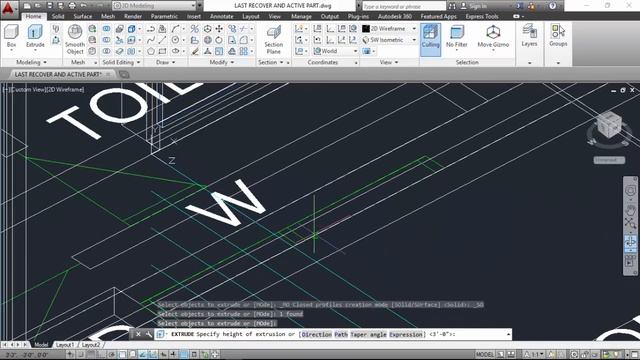Switch to the Home ribbon tab
Viewport: 640px width, 360px height.
click(x=33, y=16)
